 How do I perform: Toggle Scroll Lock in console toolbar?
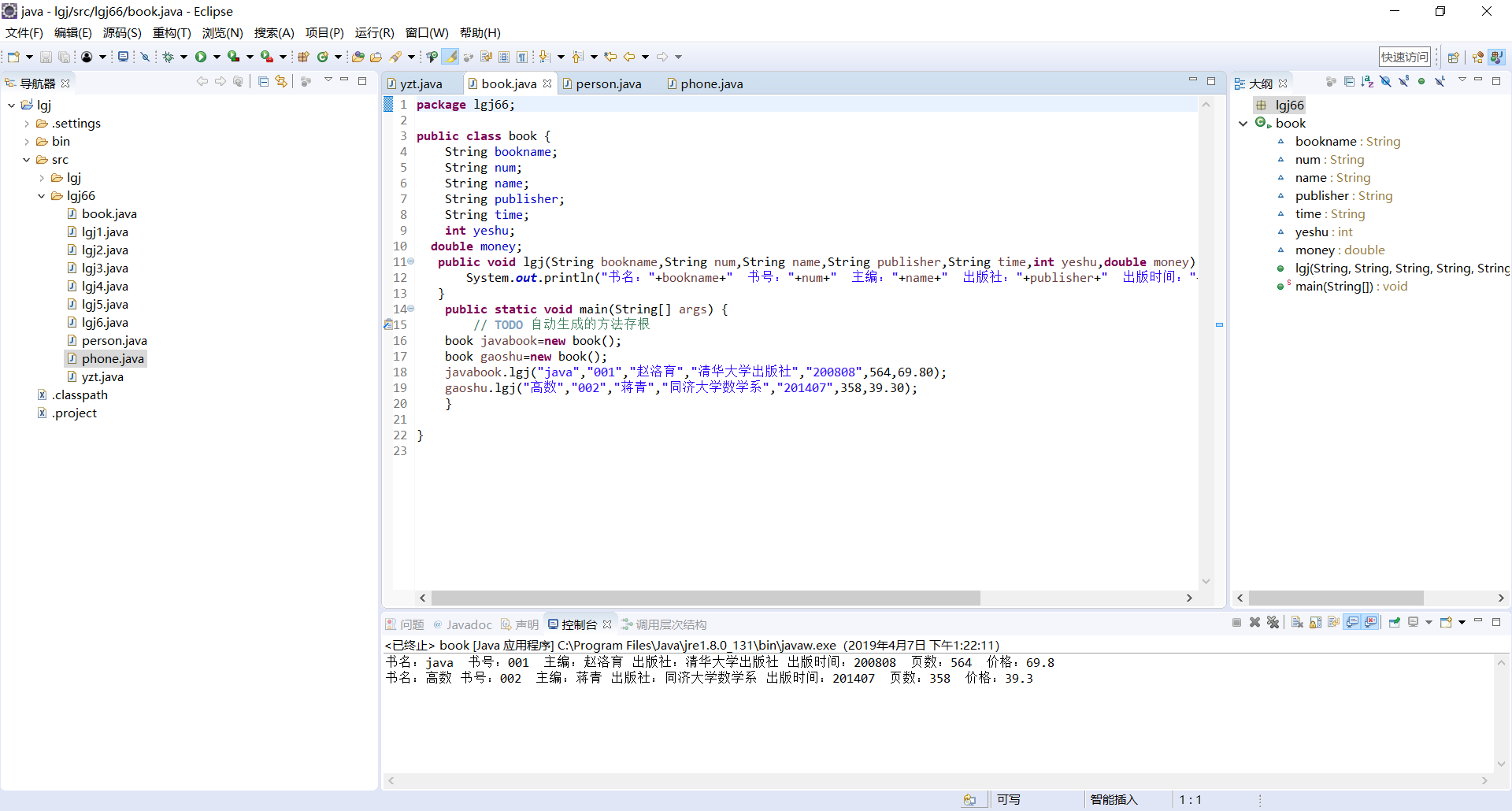click(1315, 623)
